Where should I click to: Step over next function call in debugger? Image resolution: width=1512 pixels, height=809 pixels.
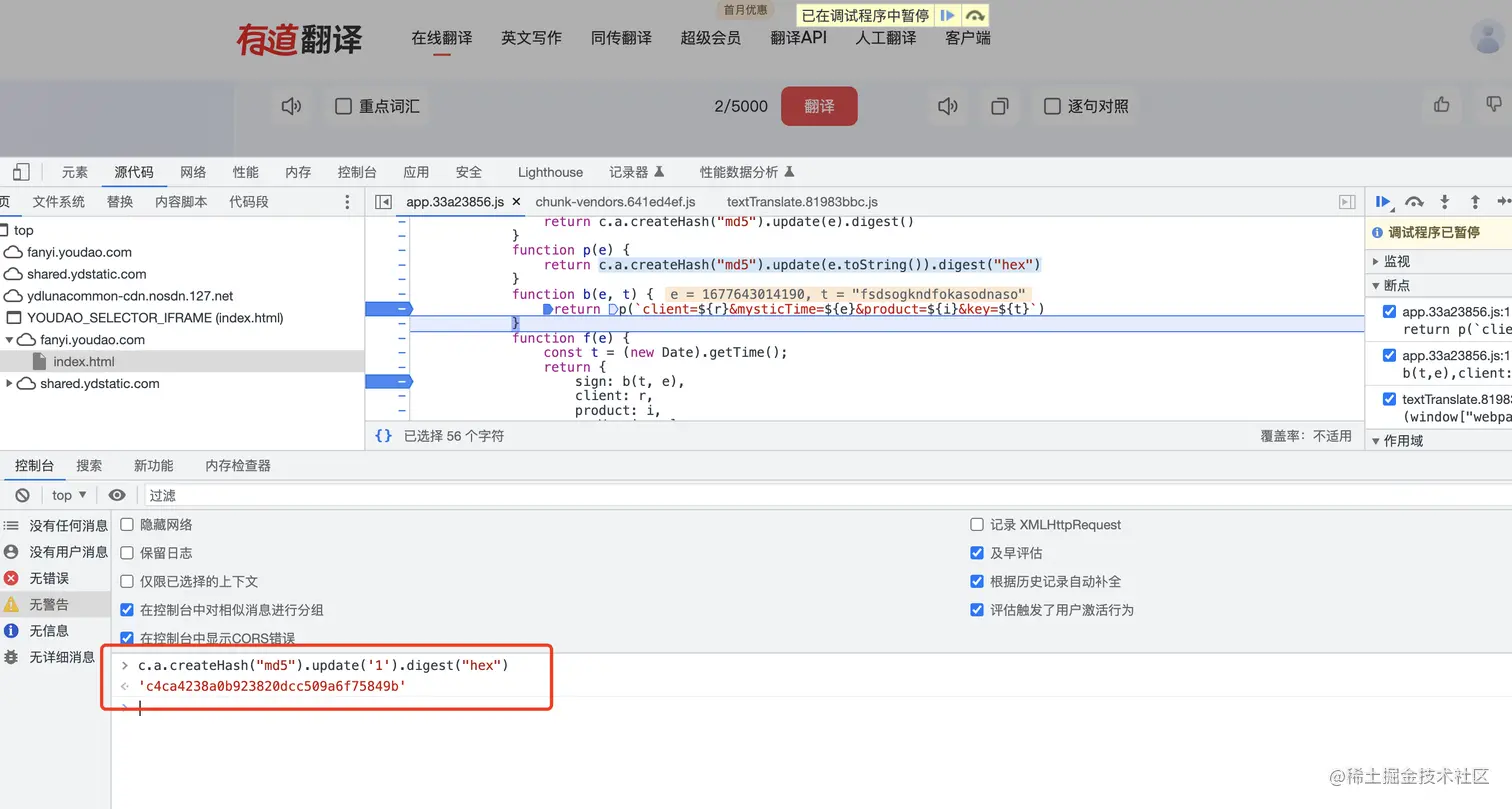point(1414,202)
